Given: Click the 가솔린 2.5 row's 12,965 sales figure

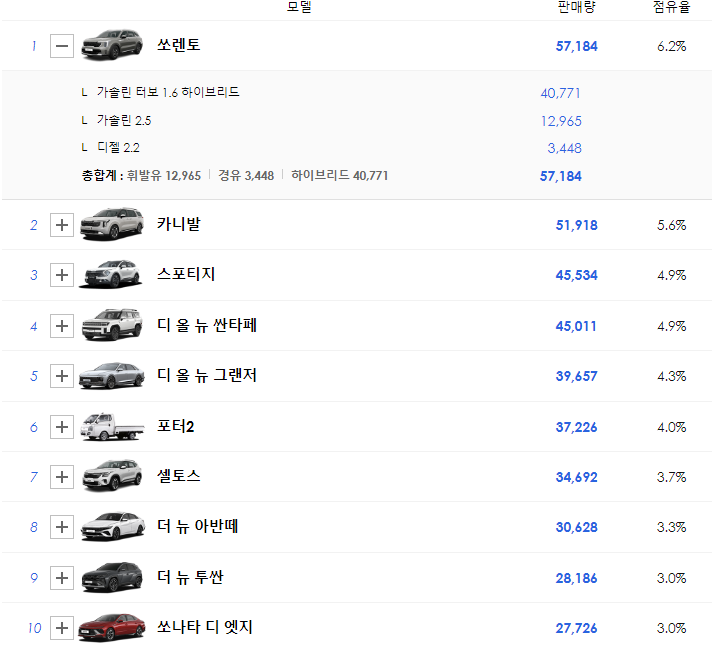Looking at the screenshot, I should [561, 121].
